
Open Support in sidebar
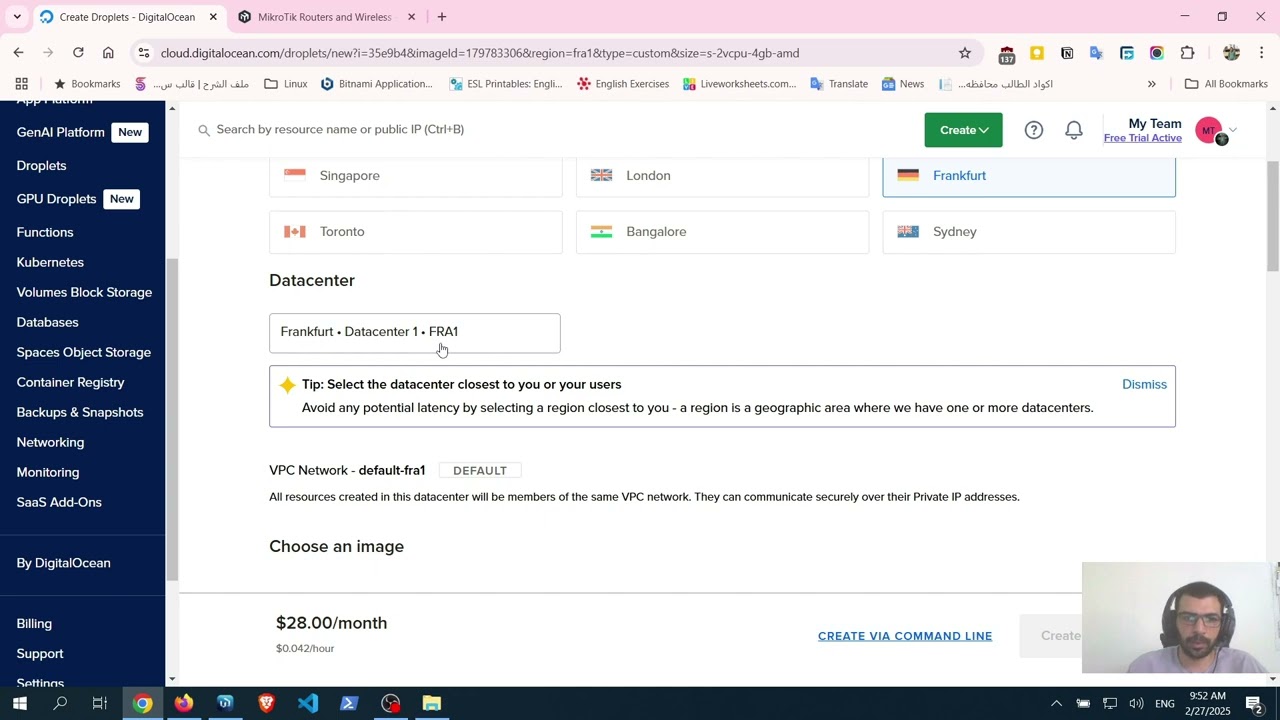(40, 654)
